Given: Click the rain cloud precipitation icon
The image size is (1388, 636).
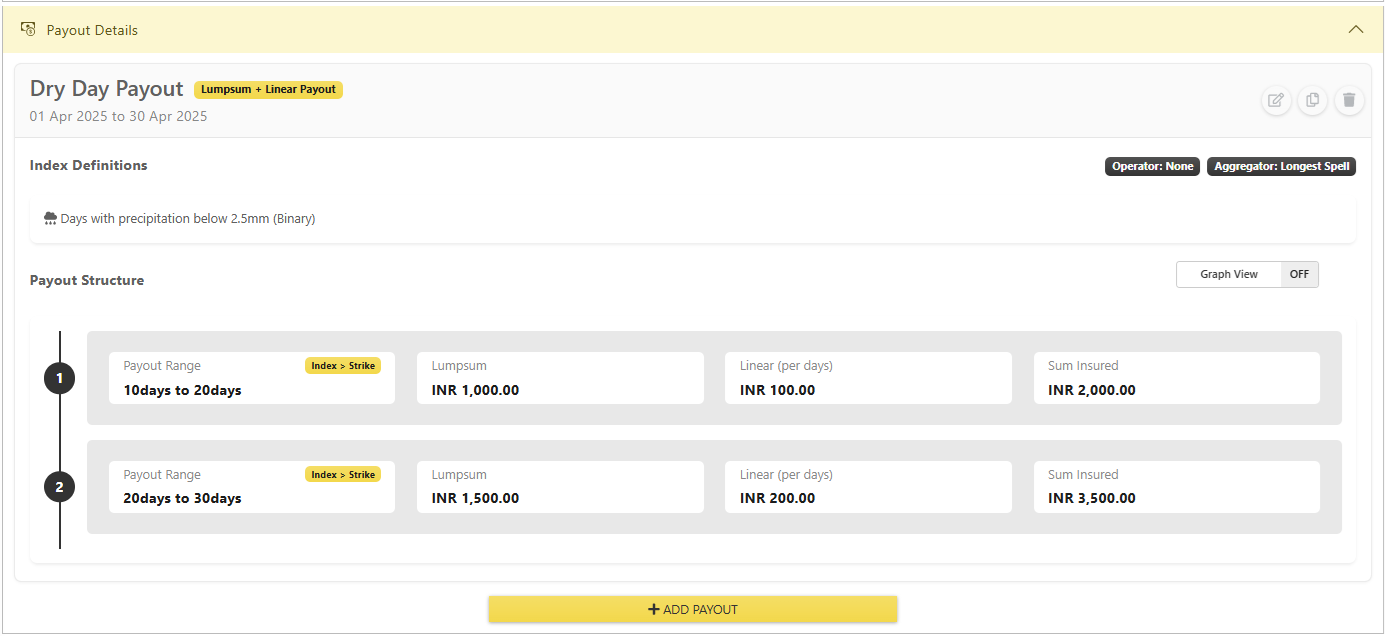Looking at the screenshot, I should click(x=50, y=218).
